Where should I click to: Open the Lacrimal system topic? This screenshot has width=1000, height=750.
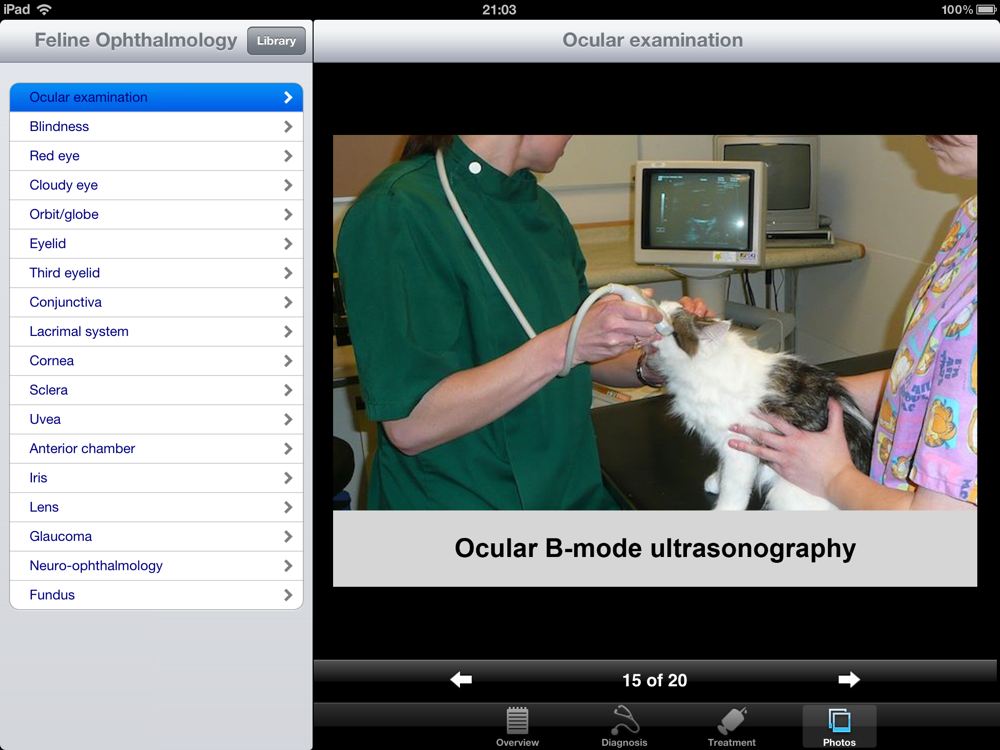(x=156, y=332)
